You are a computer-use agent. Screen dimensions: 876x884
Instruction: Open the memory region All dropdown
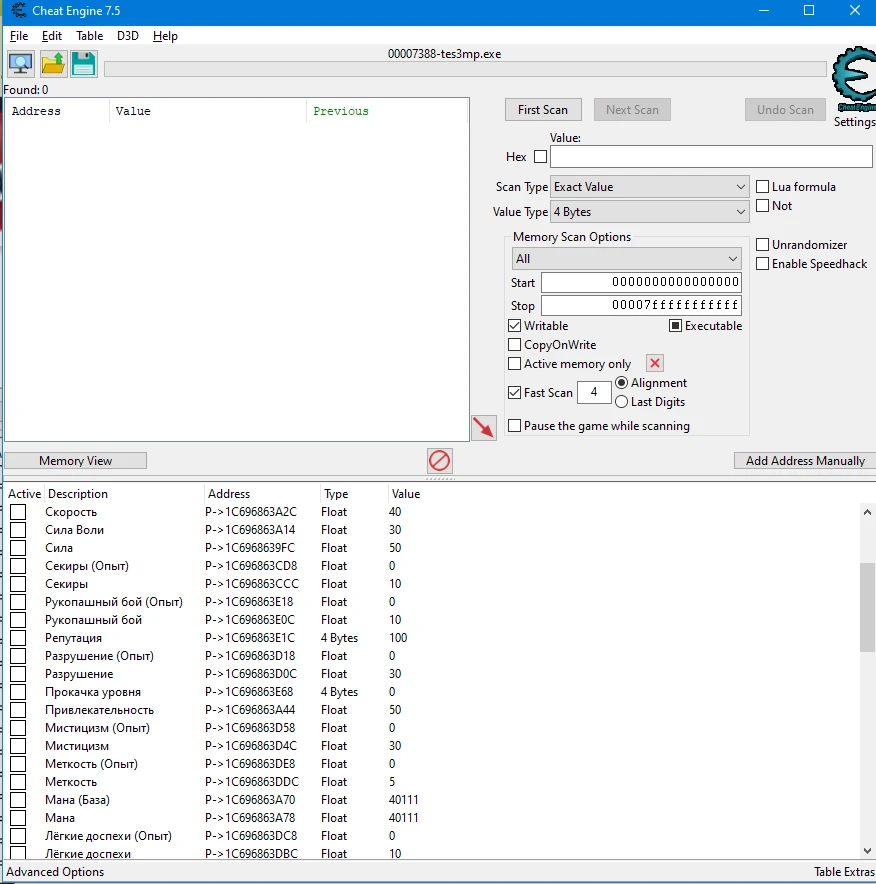pos(626,259)
